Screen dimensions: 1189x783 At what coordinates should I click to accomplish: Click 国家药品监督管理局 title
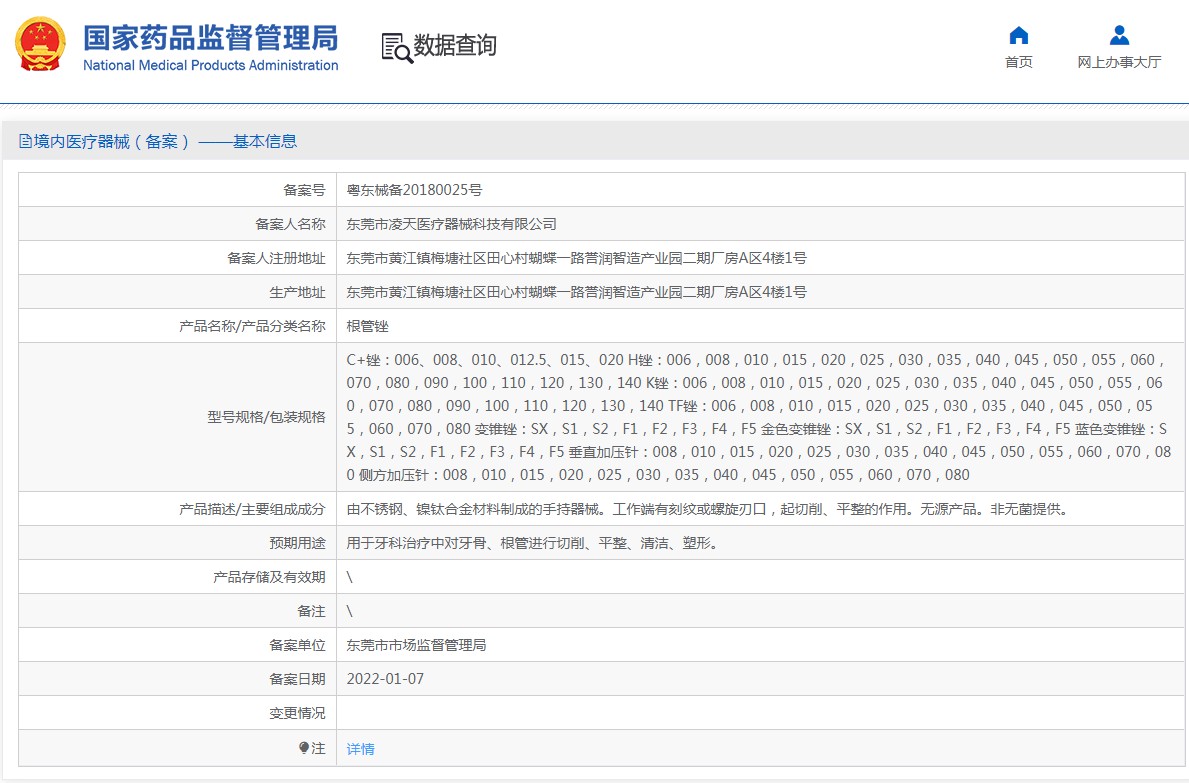pos(211,37)
